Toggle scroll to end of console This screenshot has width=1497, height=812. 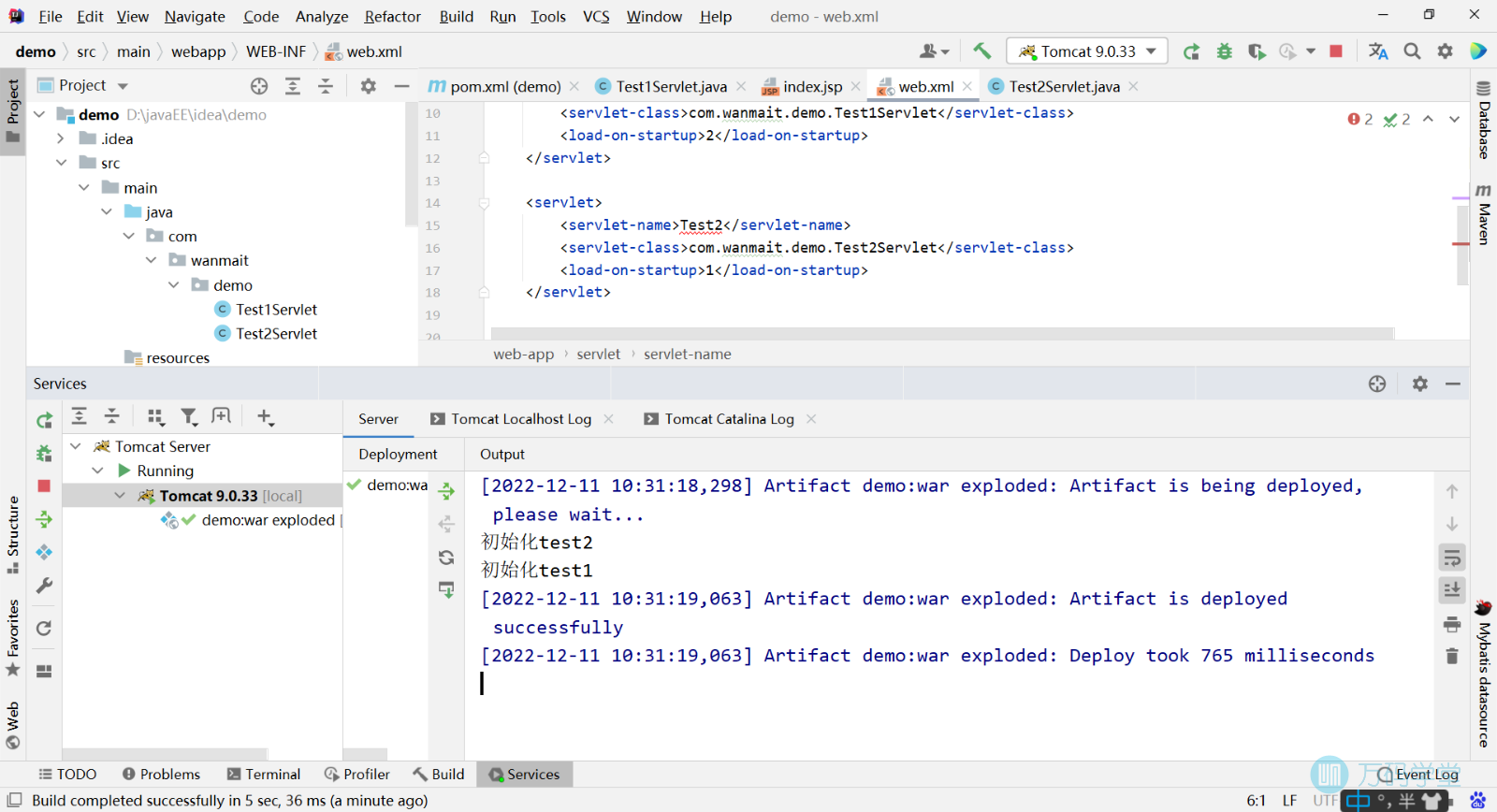(x=1452, y=589)
